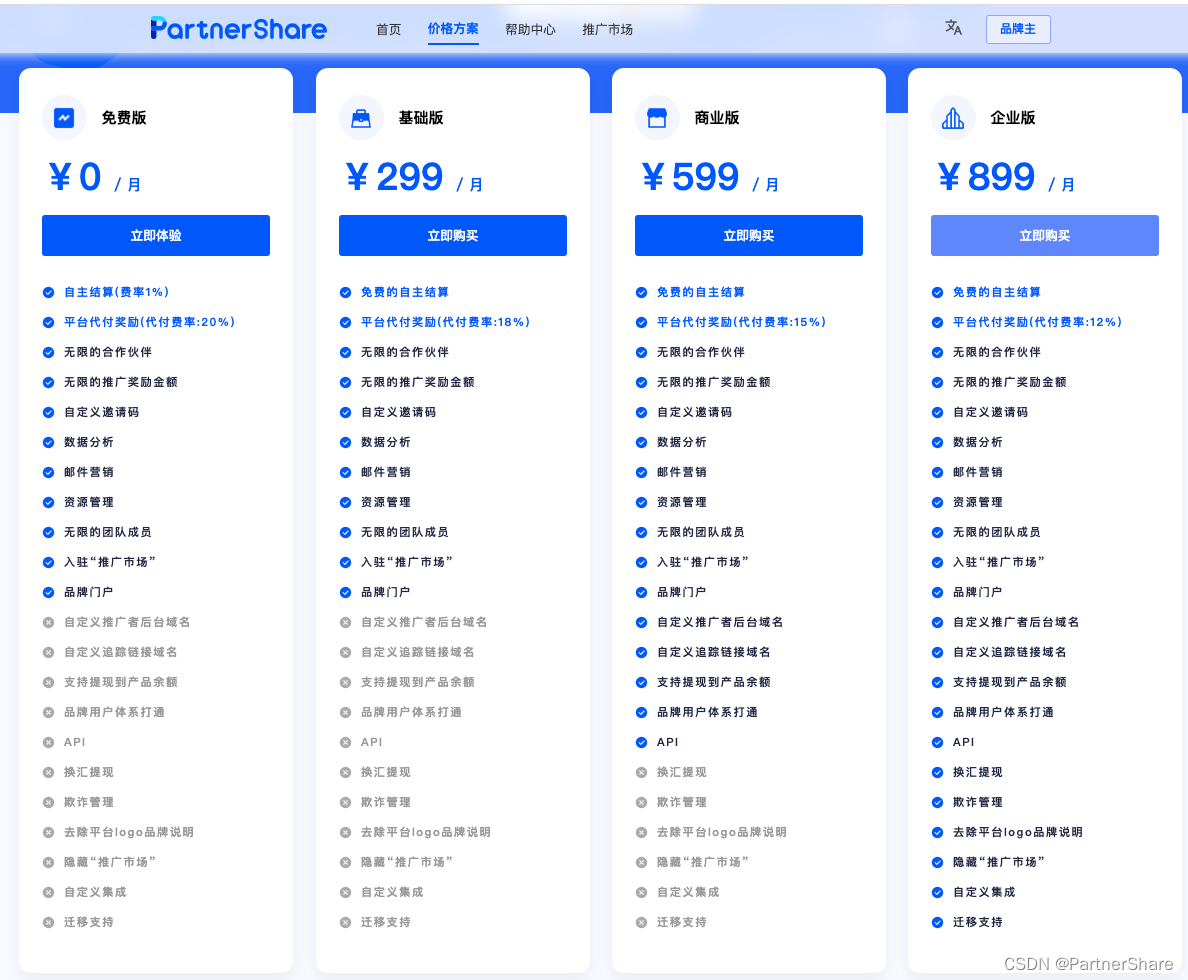Click cross icon beside 换汇提现 in 商业版
The image size is (1188, 980).
[x=642, y=772]
